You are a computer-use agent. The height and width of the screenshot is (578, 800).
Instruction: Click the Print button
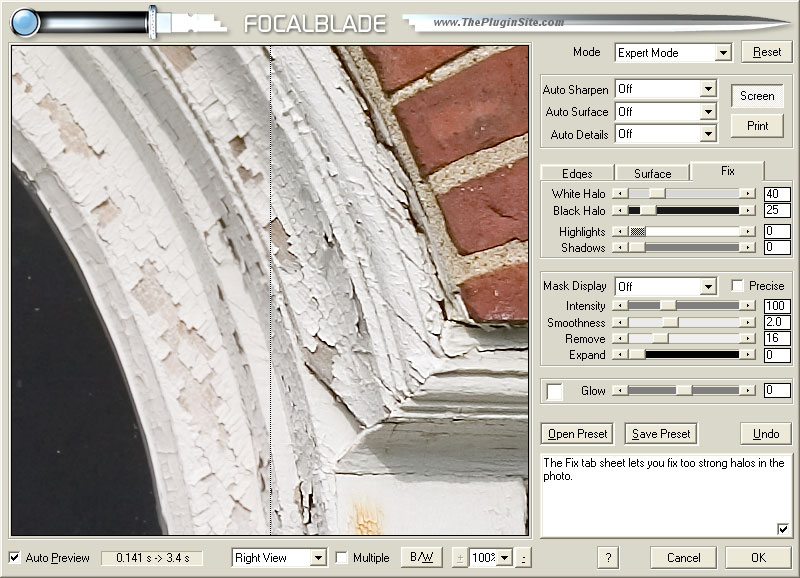[x=757, y=125]
